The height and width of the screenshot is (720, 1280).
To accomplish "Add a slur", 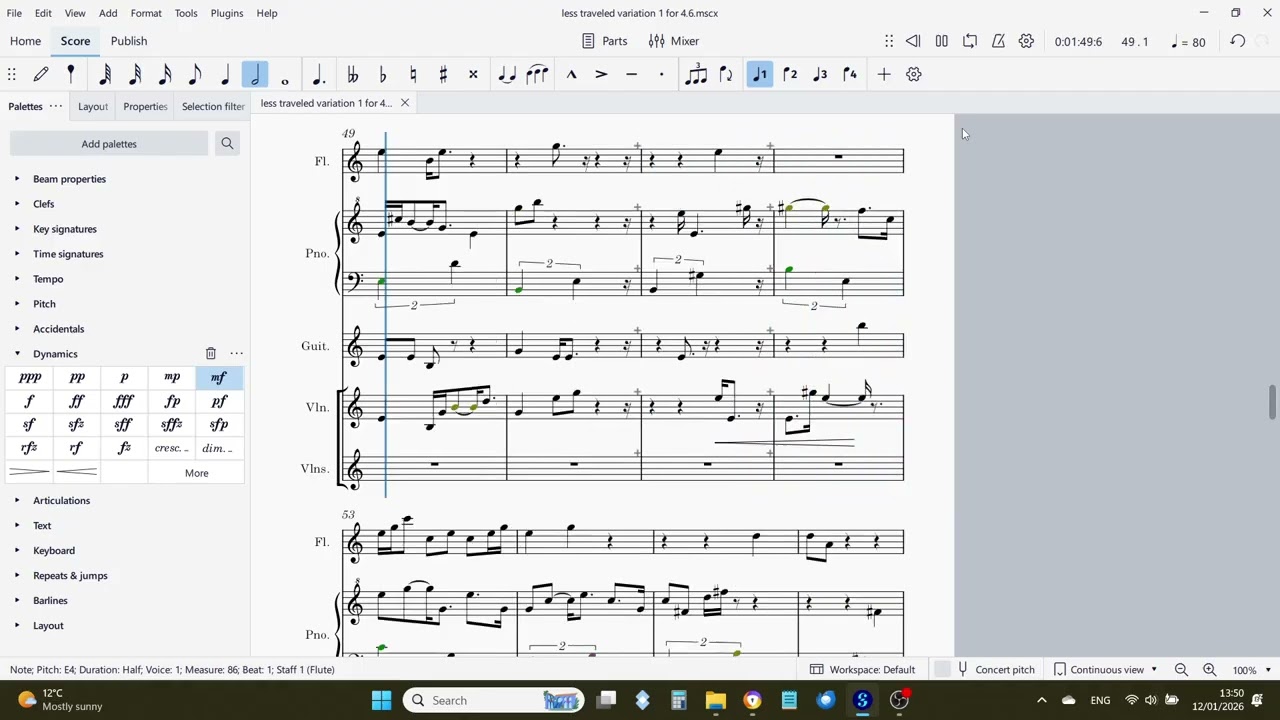I will (x=537, y=74).
